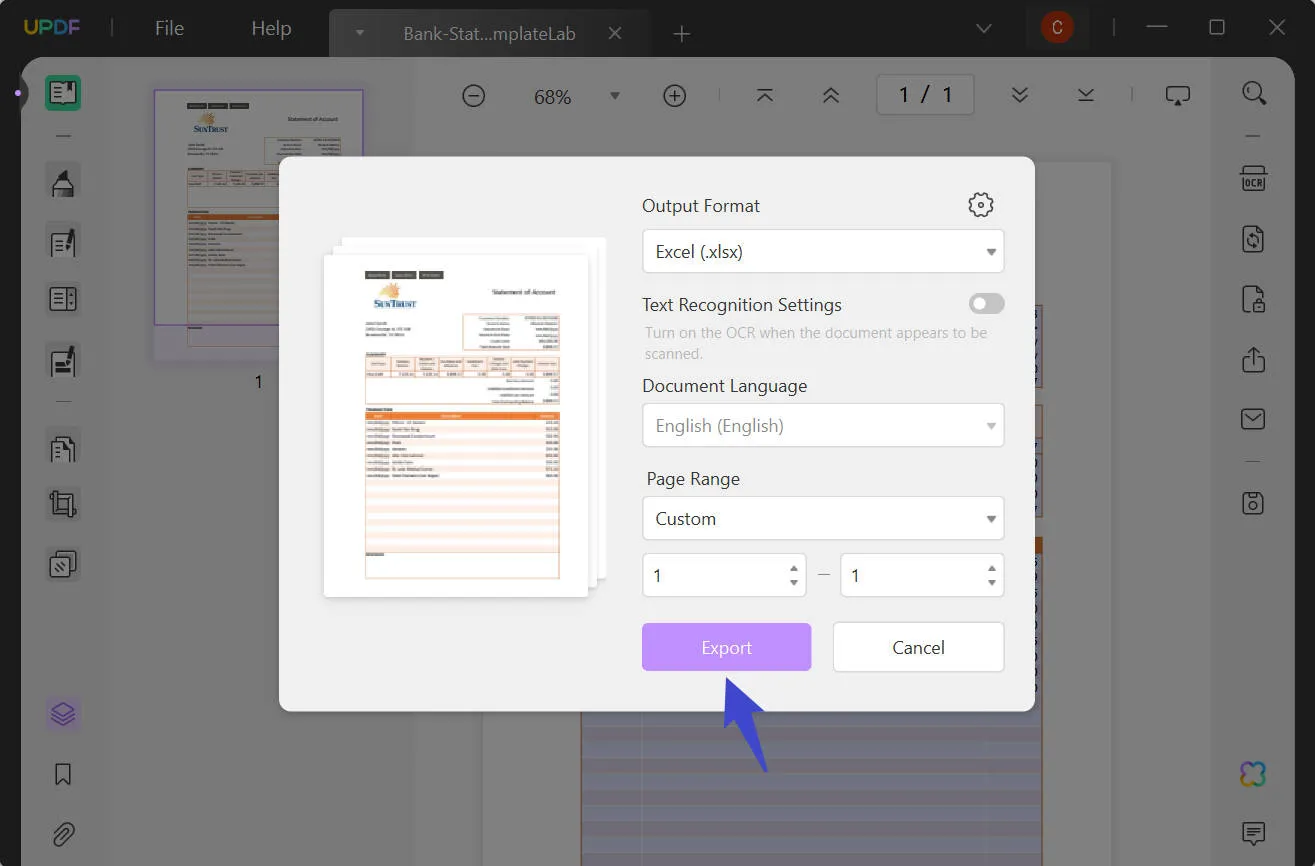Viewport: 1315px width, 866px height.
Task: Zoom in with the plus icon
Action: tap(675, 96)
